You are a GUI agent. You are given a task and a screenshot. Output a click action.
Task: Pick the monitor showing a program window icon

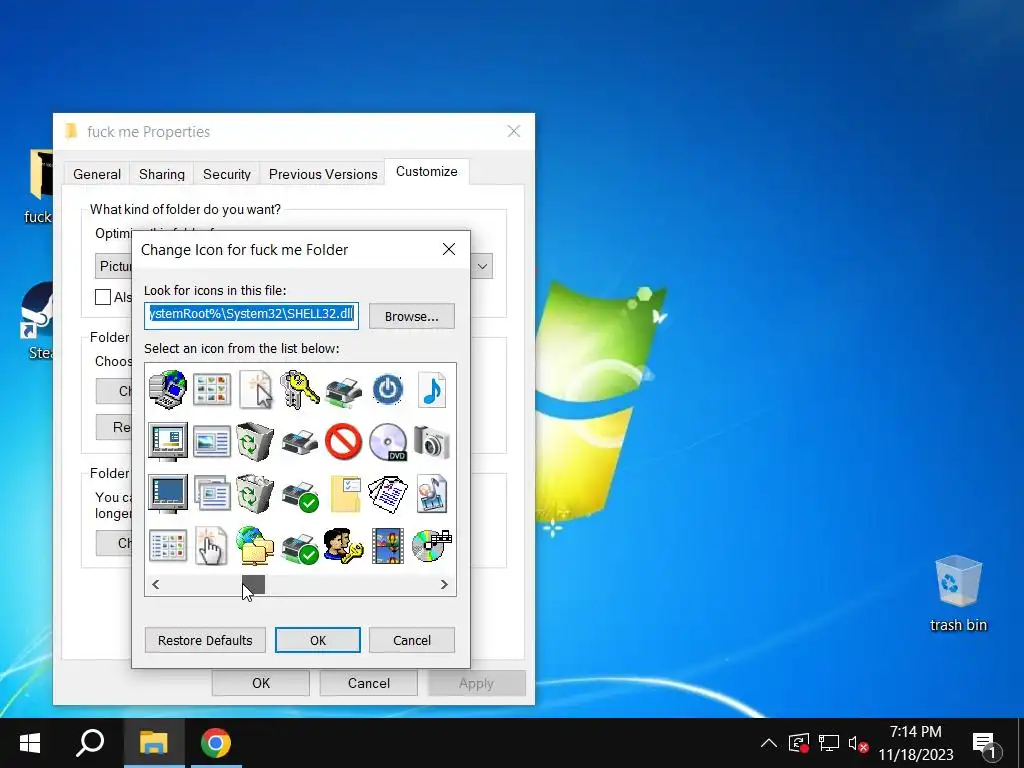pos(168,441)
